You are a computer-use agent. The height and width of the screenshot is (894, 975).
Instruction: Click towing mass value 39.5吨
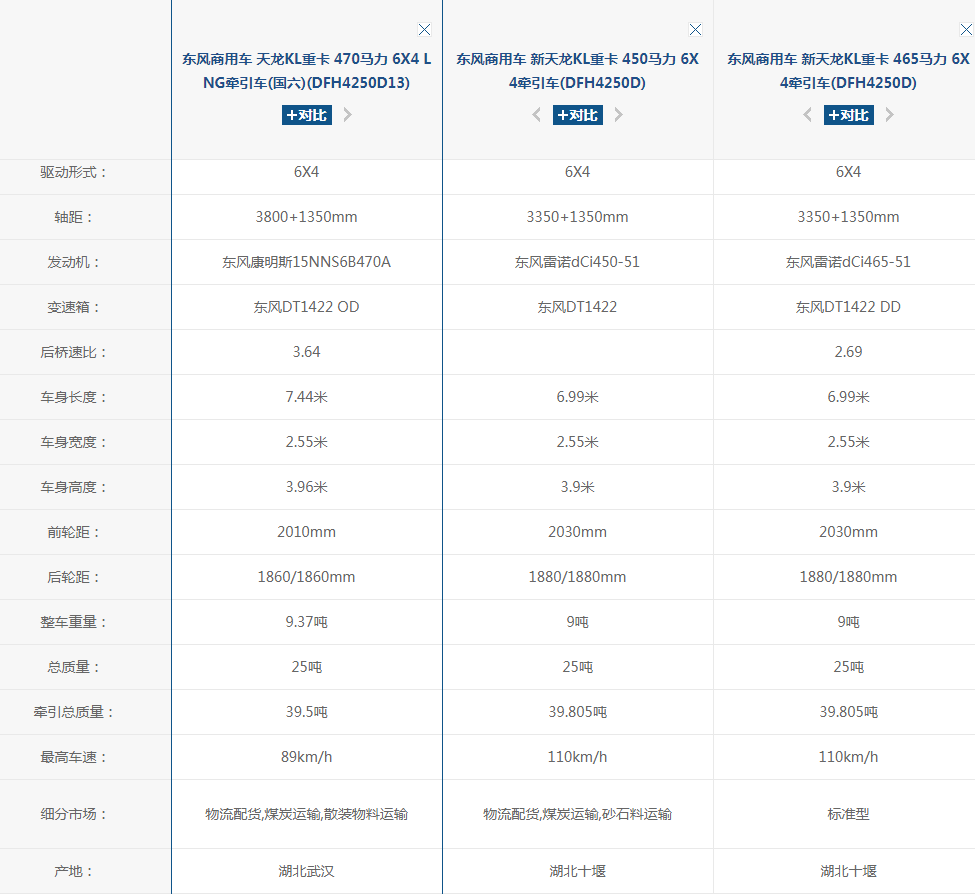coord(307,712)
